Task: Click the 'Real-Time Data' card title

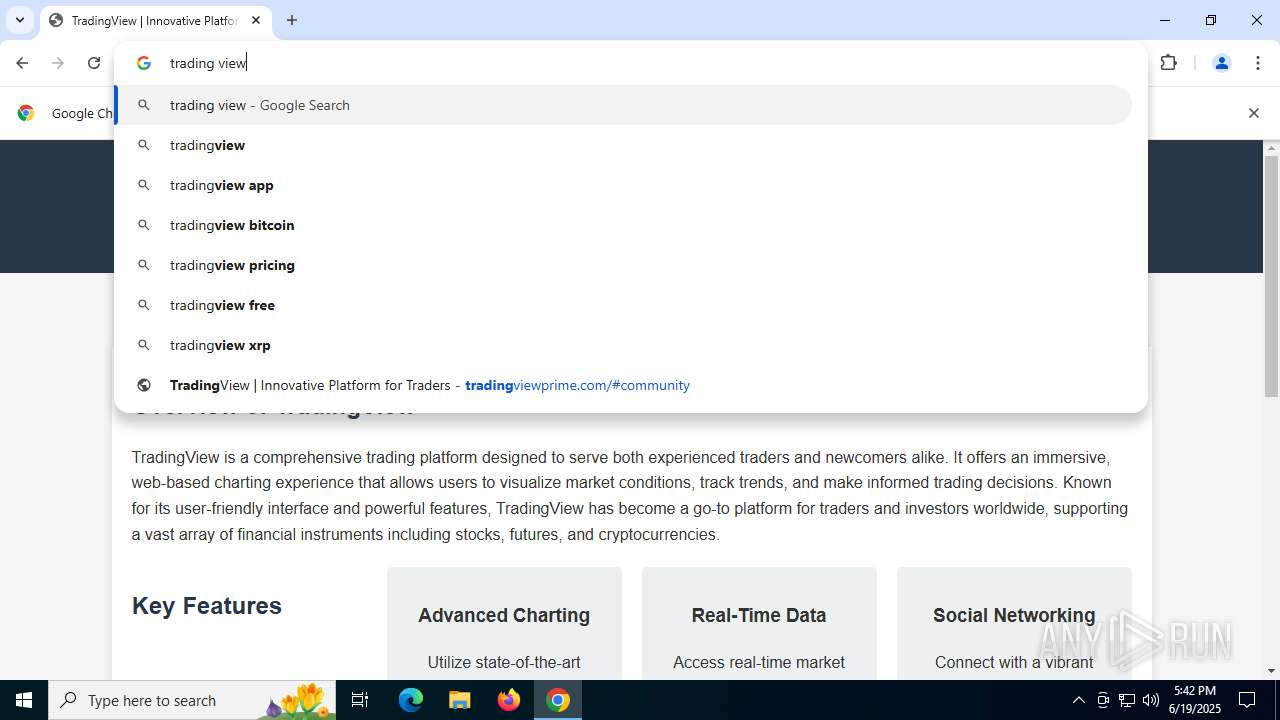Action: tap(759, 615)
